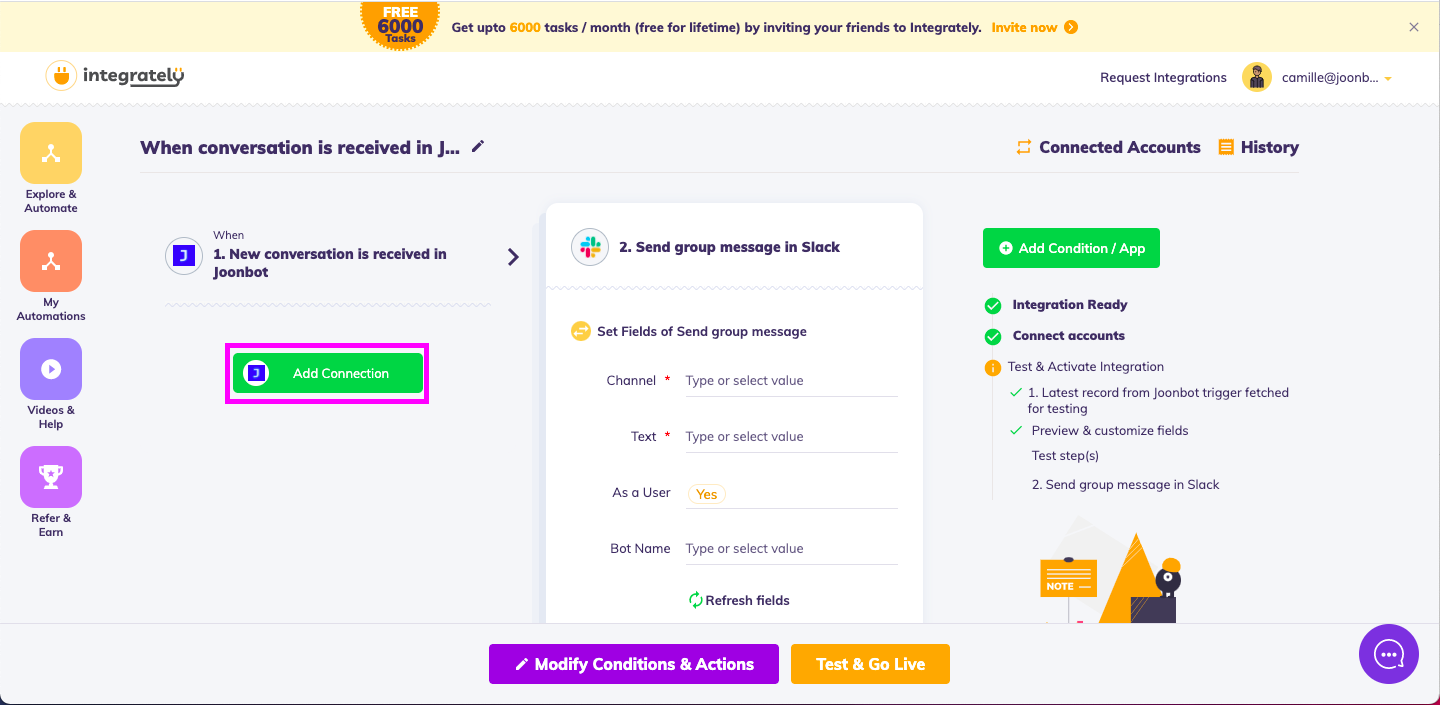Viewport: 1440px width, 705px height.
Task: Click the Test & Go Live button
Action: click(870, 664)
